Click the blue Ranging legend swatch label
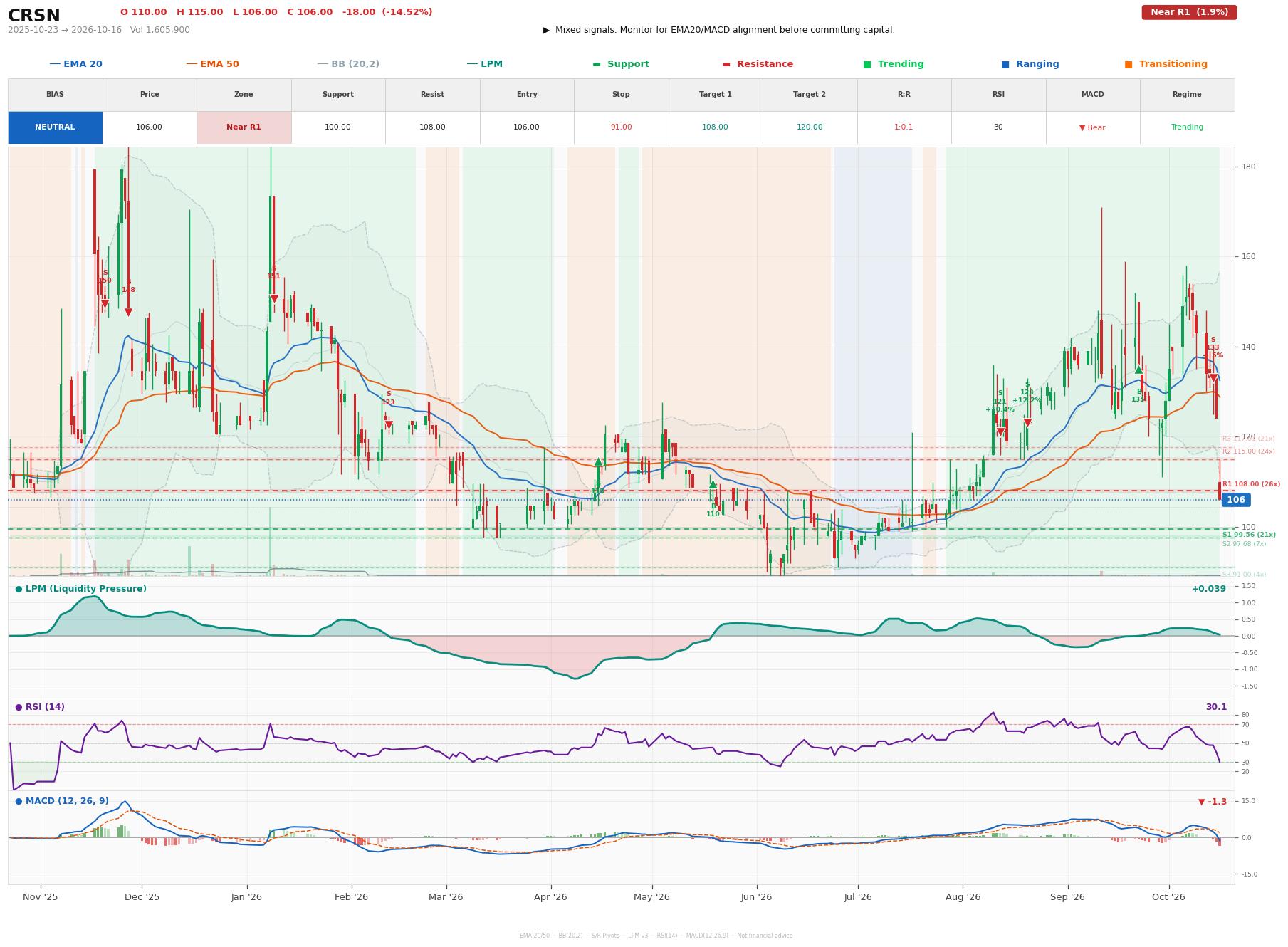This screenshot has width=1288, height=947. [x=1030, y=64]
